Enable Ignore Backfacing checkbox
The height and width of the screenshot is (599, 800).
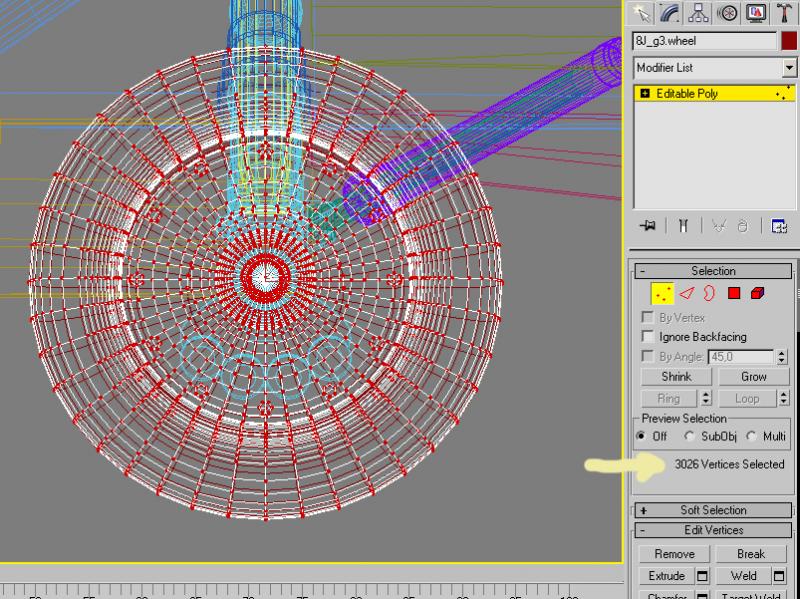647,337
